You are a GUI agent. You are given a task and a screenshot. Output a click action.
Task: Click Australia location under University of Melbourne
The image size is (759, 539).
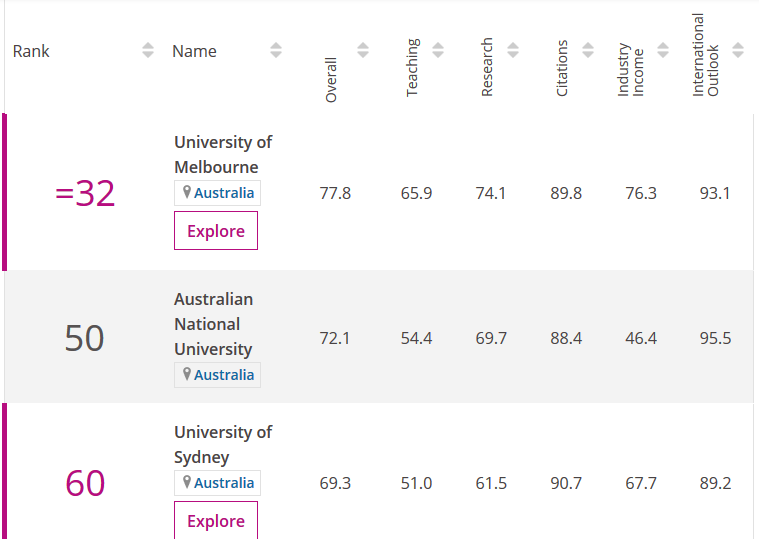224,193
